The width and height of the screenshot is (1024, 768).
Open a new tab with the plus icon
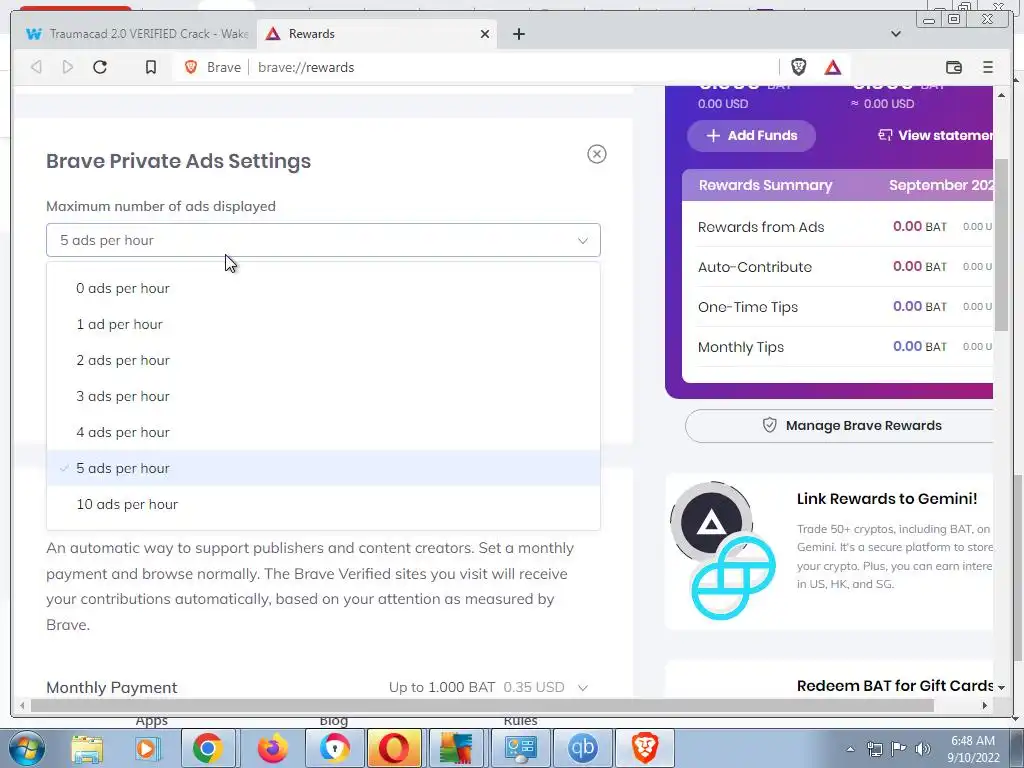pos(519,34)
